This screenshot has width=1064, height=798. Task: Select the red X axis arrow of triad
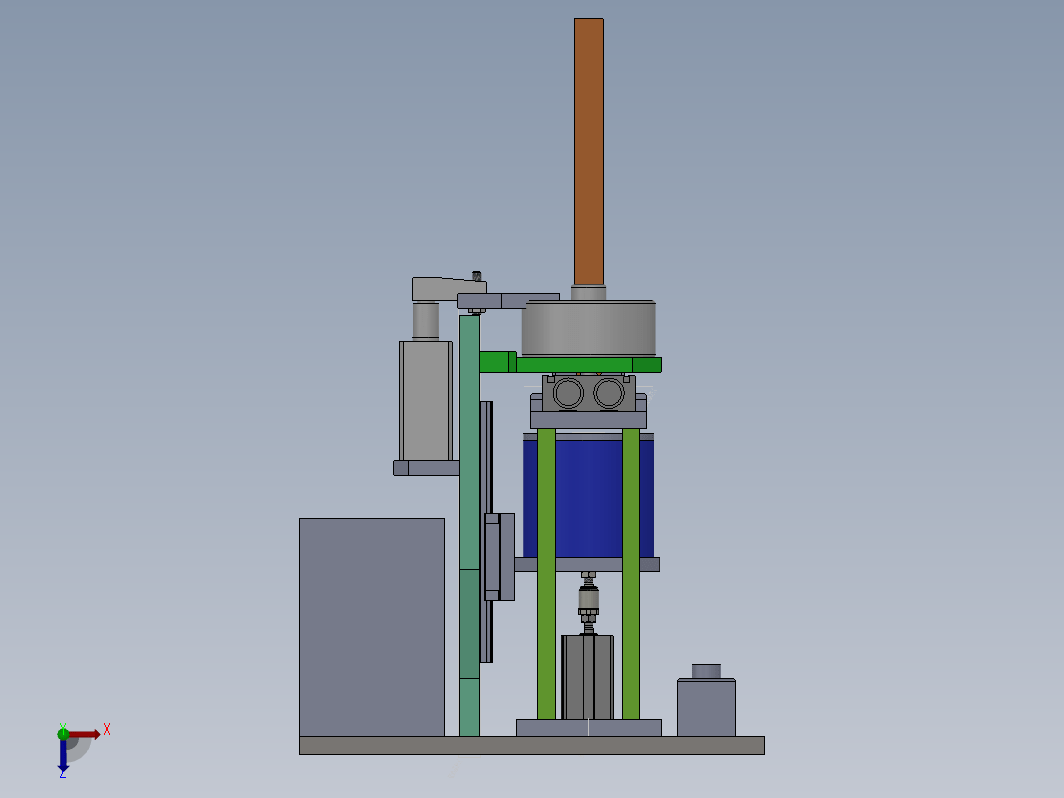[x=83, y=734]
